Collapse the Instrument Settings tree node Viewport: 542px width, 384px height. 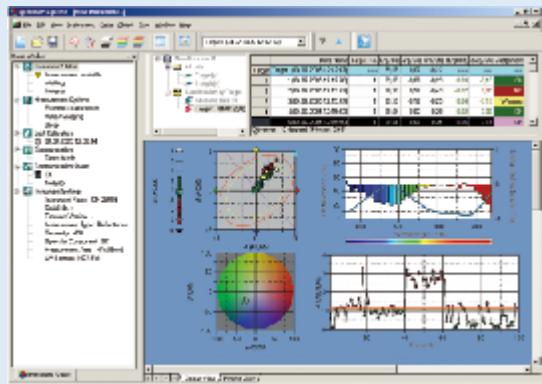point(17,191)
